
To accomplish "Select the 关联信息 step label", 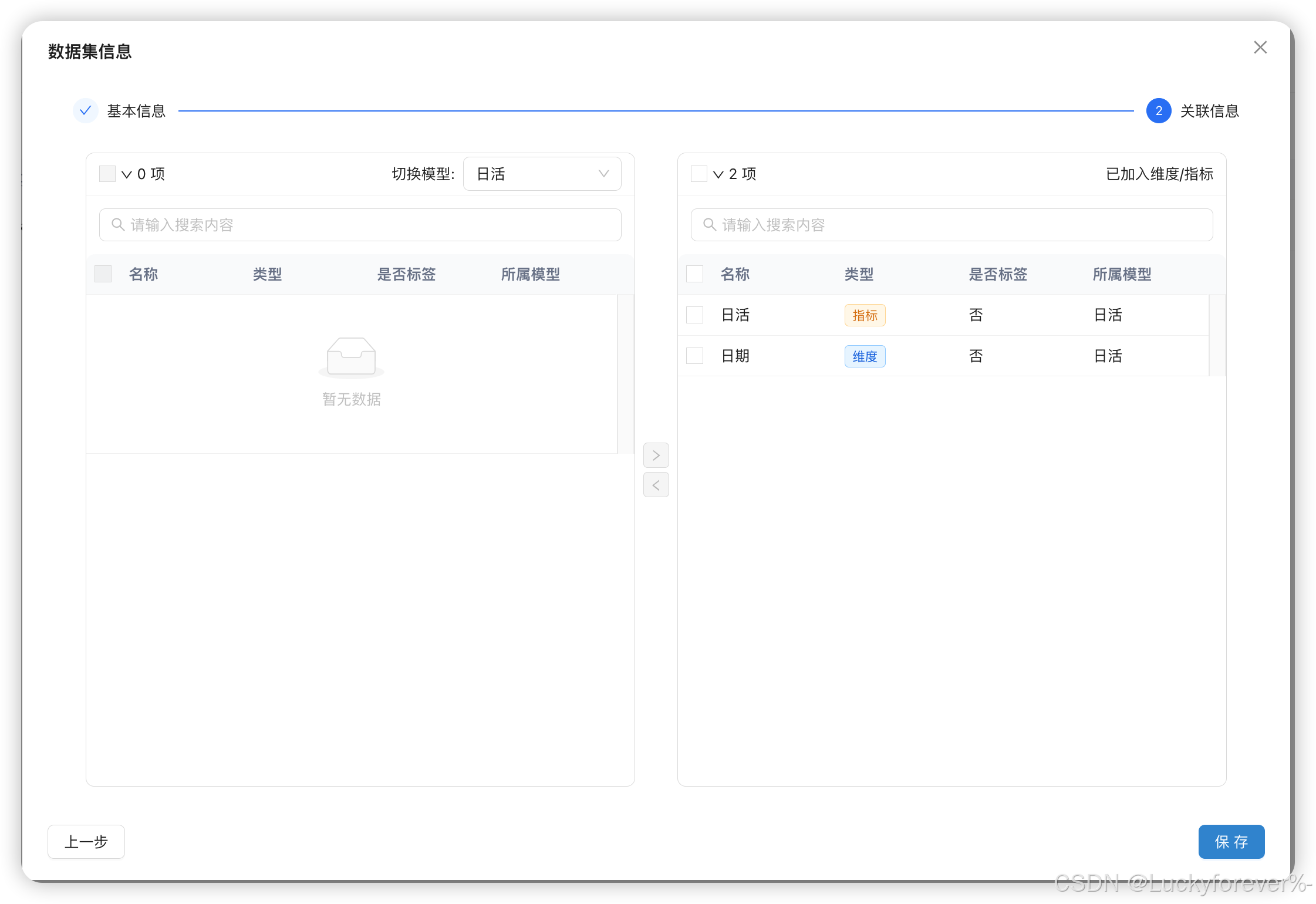I will coord(1209,111).
